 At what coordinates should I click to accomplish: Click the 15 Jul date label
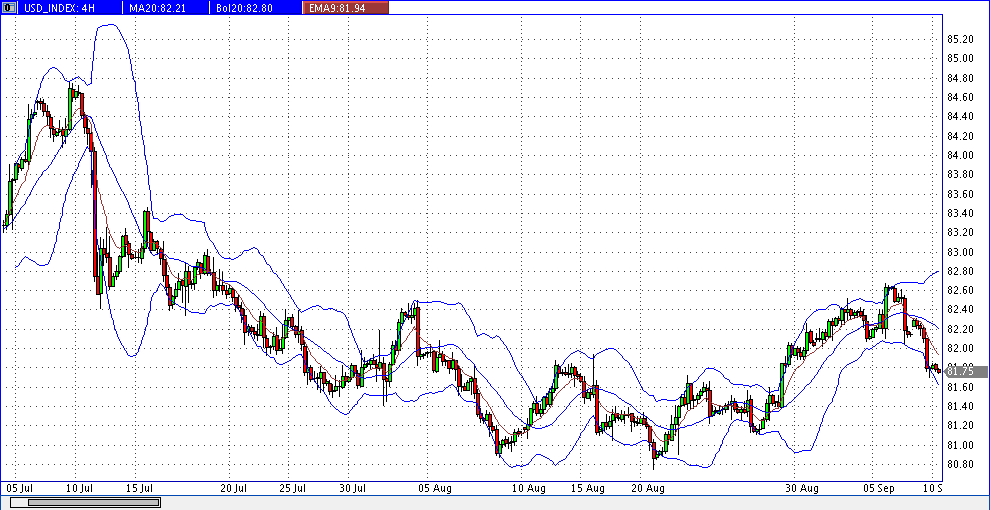[x=139, y=488]
